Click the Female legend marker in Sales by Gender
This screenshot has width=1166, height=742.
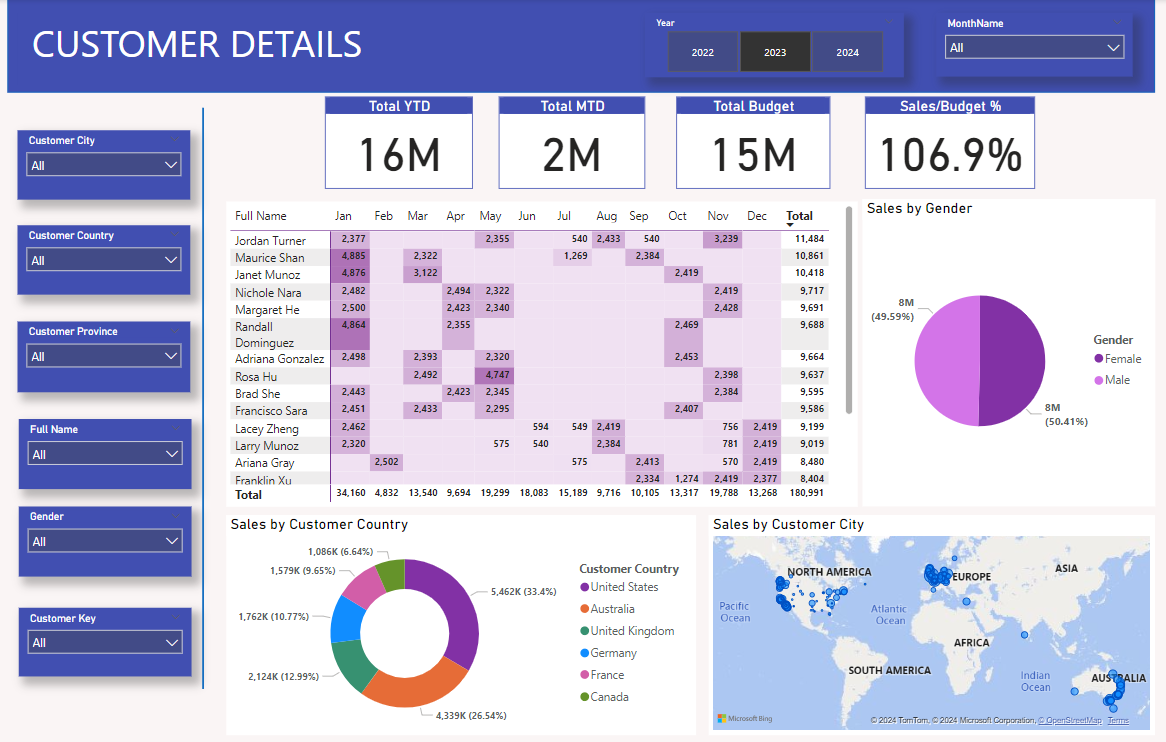click(x=1097, y=358)
